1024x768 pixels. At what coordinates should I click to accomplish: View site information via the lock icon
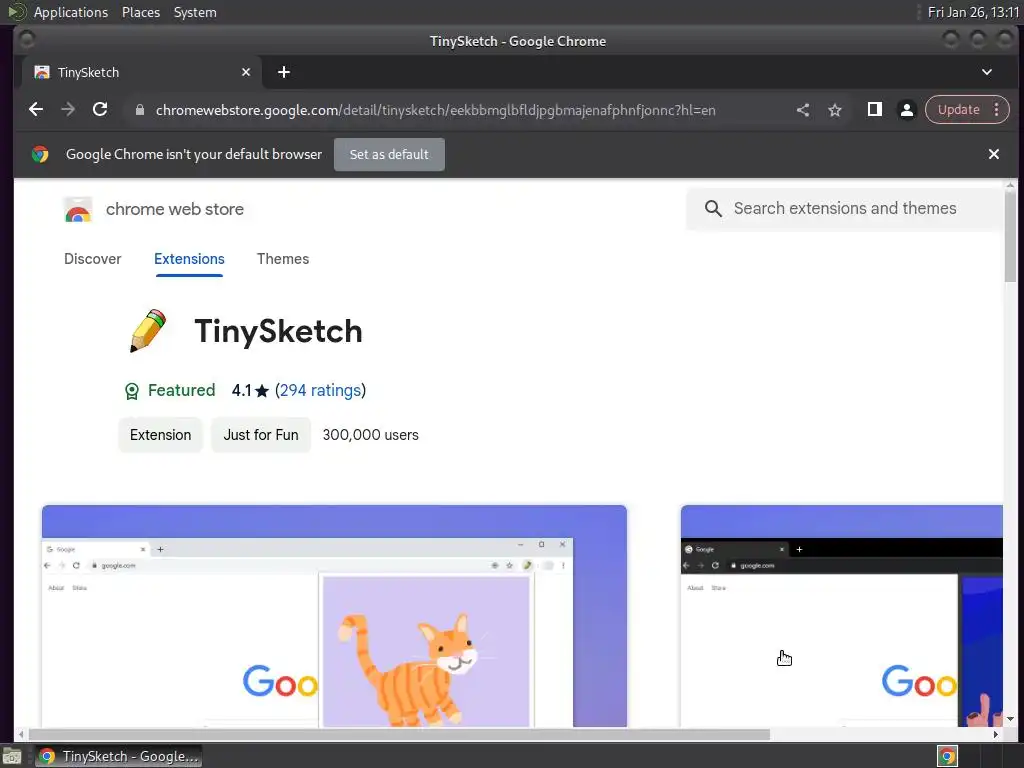click(139, 110)
